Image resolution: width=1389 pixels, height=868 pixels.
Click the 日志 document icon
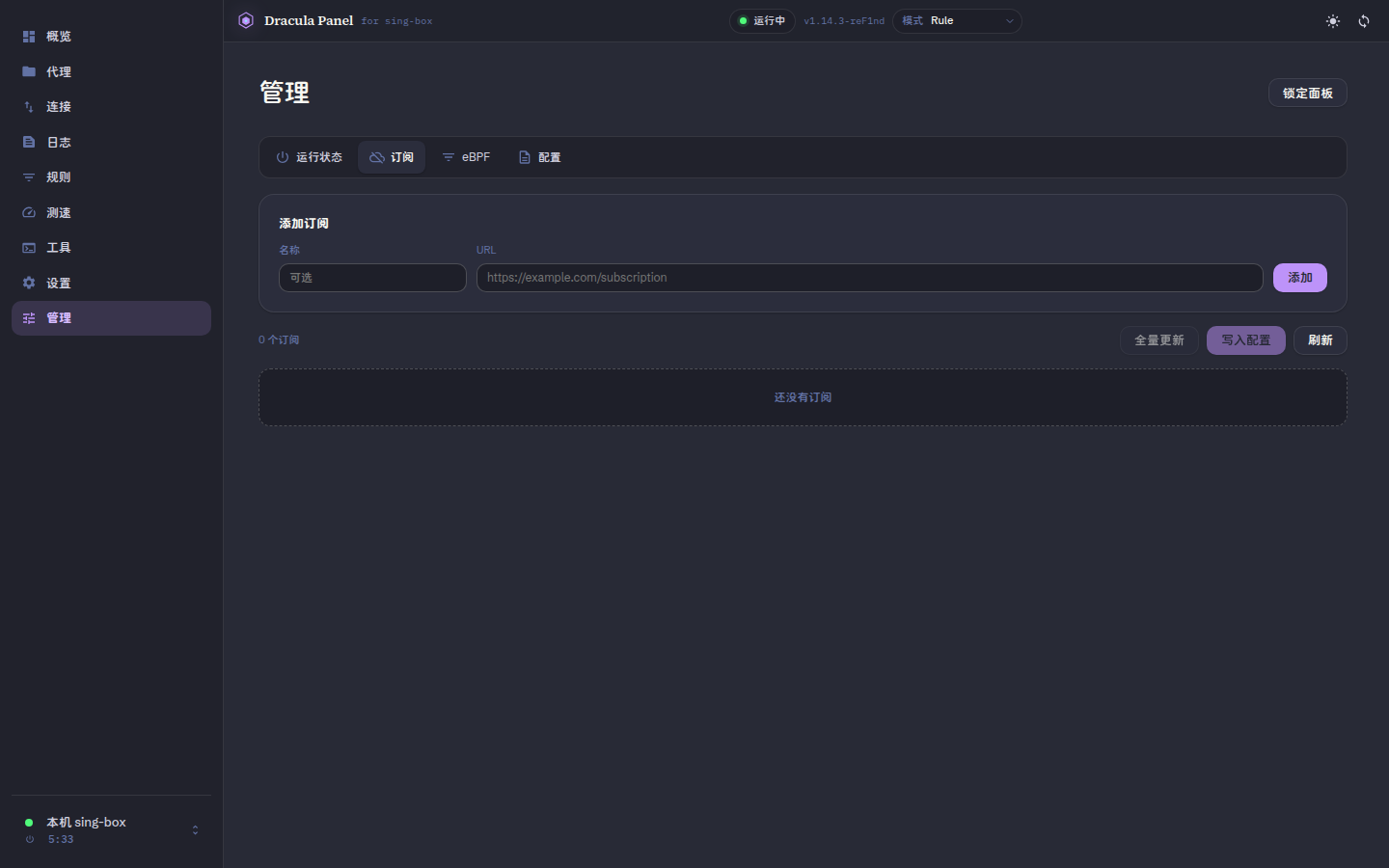pos(29,142)
